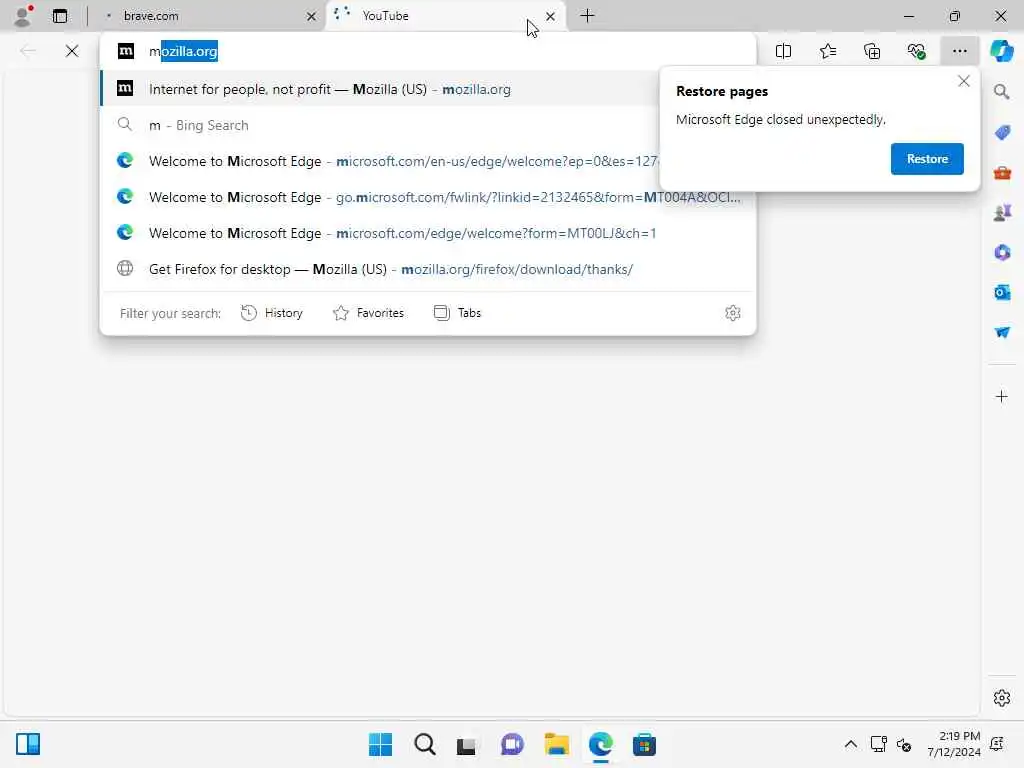Select Welcome to Edge form=MT00LJ suggestion
The image size is (1024, 768).
click(x=428, y=232)
